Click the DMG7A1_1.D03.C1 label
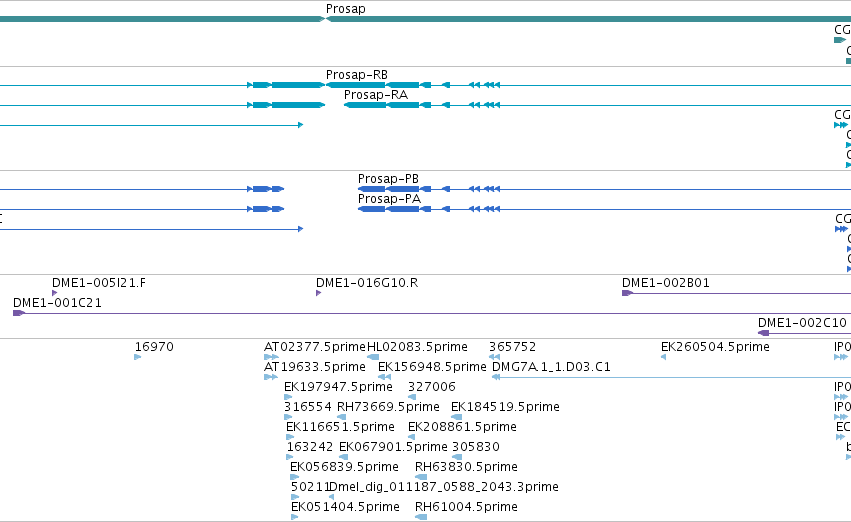This screenshot has width=851, height=522. click(x=551, y=367)
